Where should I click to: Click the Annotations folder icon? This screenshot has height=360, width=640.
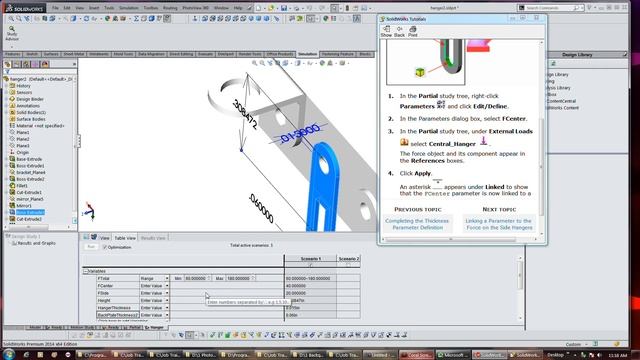point(12,106)
